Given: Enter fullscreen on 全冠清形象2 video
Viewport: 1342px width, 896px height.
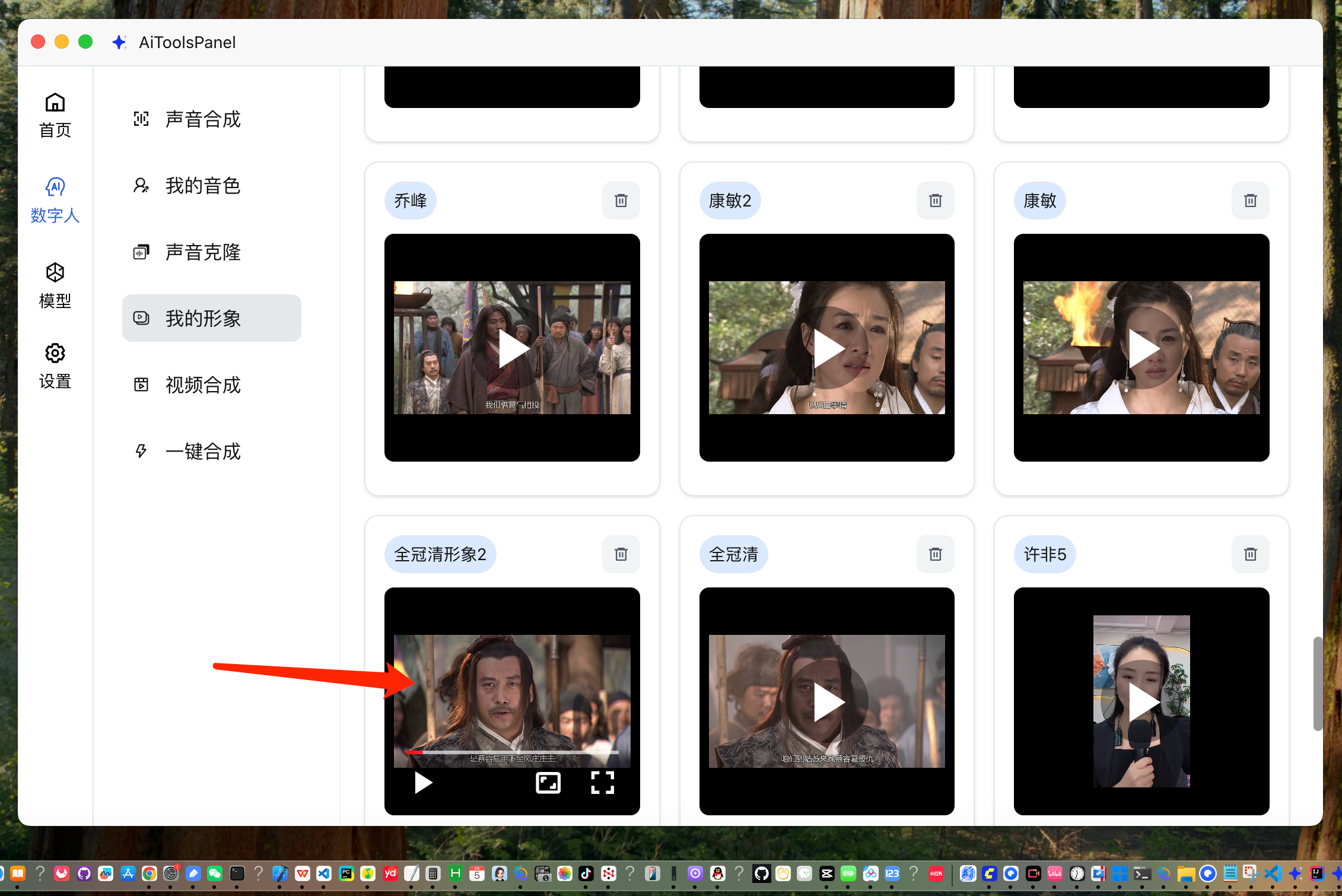Looking at the screenshot, I should point(603,783).
